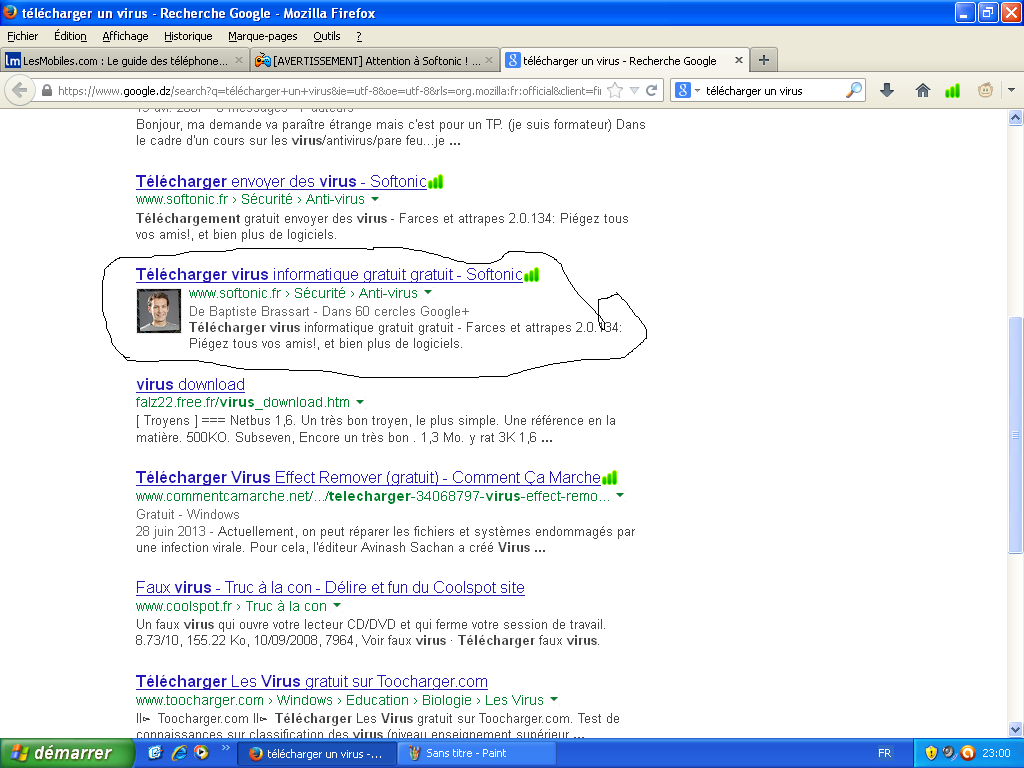Click the Greasemonkey monkey icon
The width and height of the screenshot is (1024, 768).
point(985,90)
